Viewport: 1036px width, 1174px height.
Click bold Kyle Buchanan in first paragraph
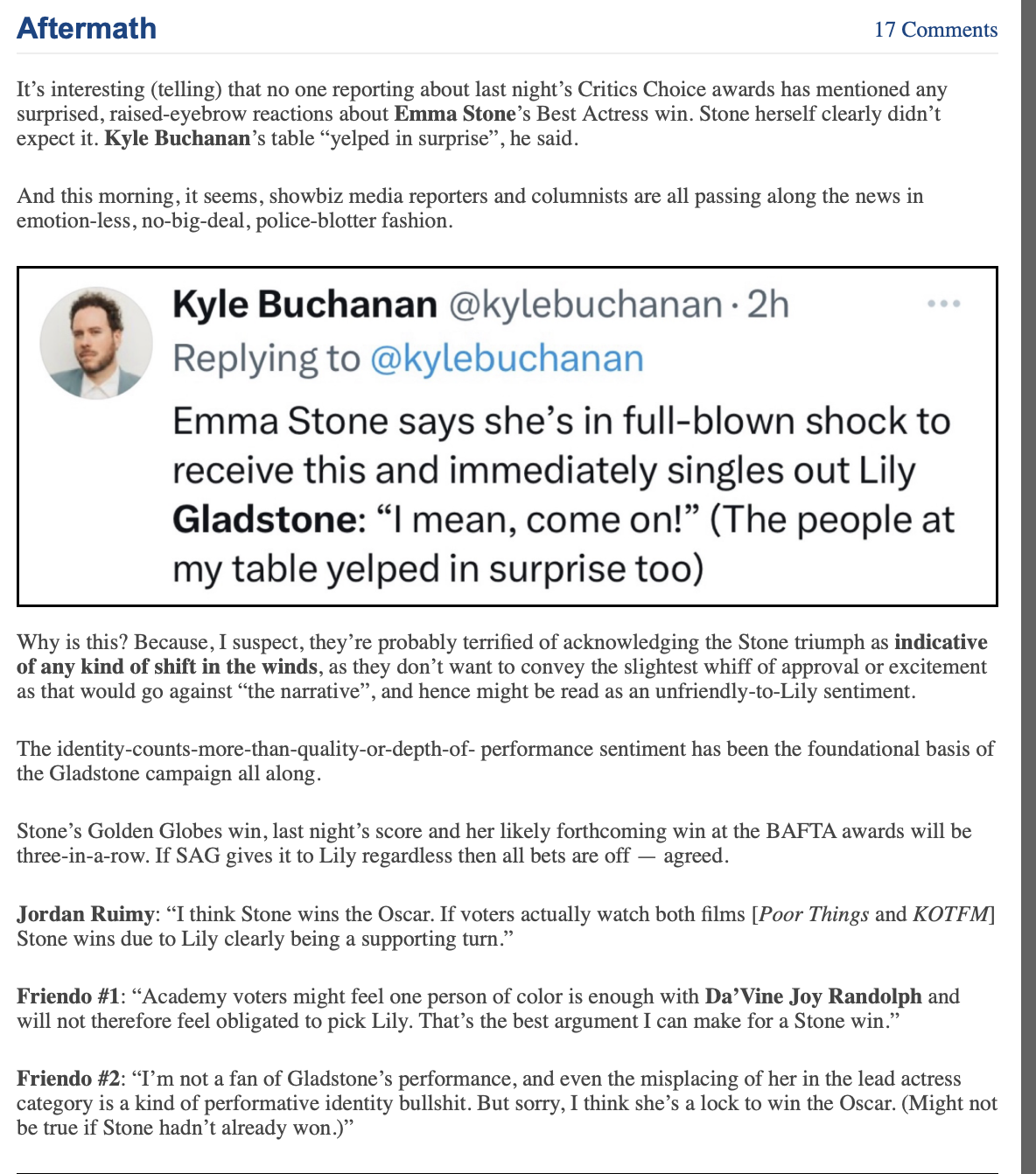tap(178, 138)
